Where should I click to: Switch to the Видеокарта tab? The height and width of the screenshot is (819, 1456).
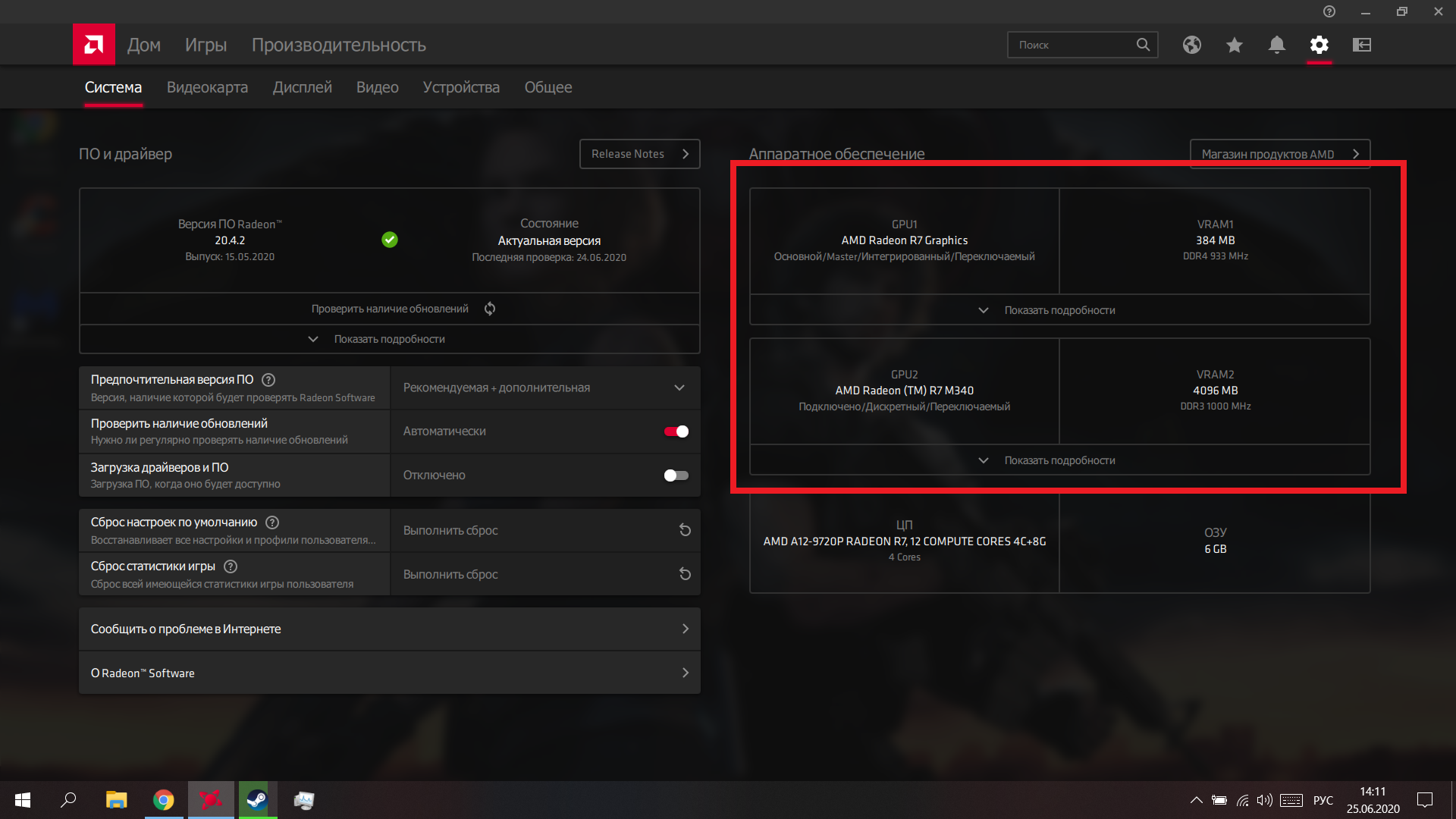click(207, 87)
